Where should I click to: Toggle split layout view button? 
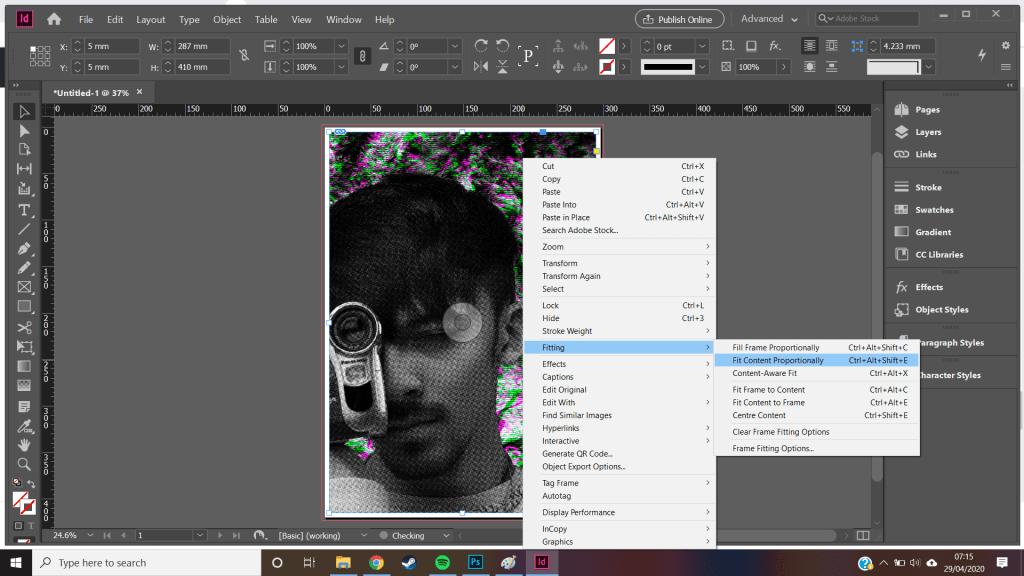[x=863, y=536]
